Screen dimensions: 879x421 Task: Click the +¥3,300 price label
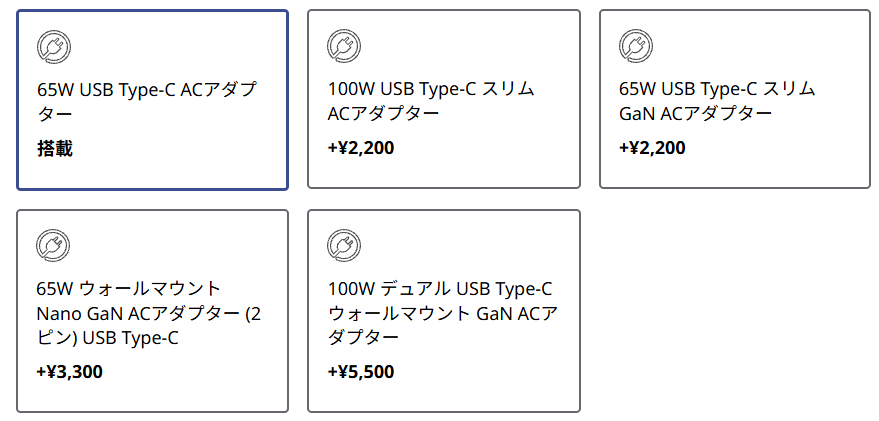[69, 373]
